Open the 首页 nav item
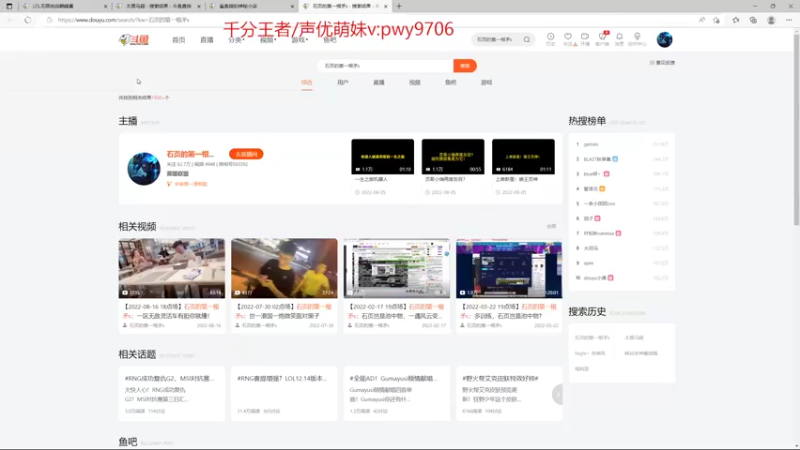 (x=179, y=40)
